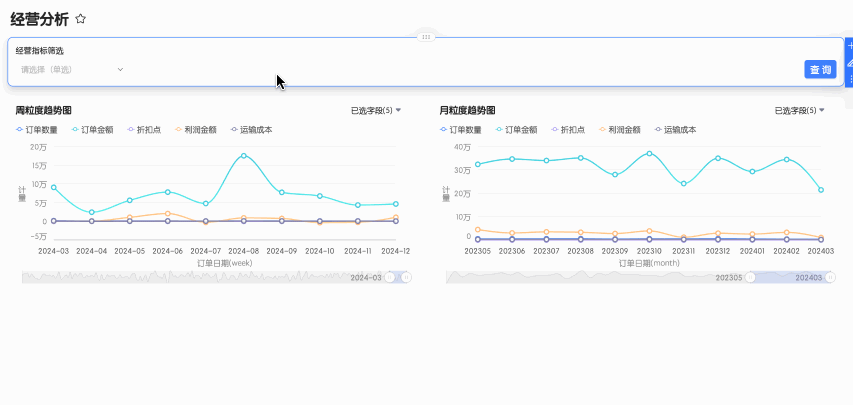Click the 月粒度趋势图 chart title
The image size is (853, 405).
[x=467, y=111]
